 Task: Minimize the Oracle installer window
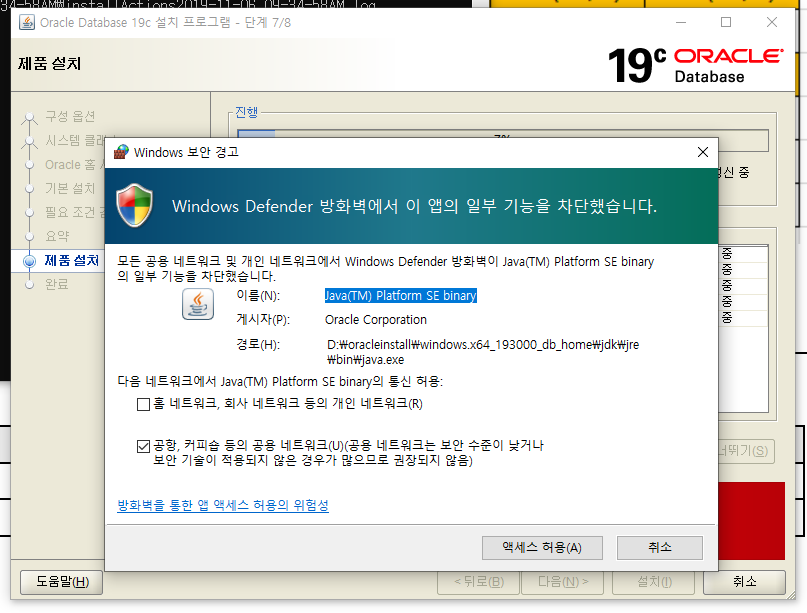681,22
